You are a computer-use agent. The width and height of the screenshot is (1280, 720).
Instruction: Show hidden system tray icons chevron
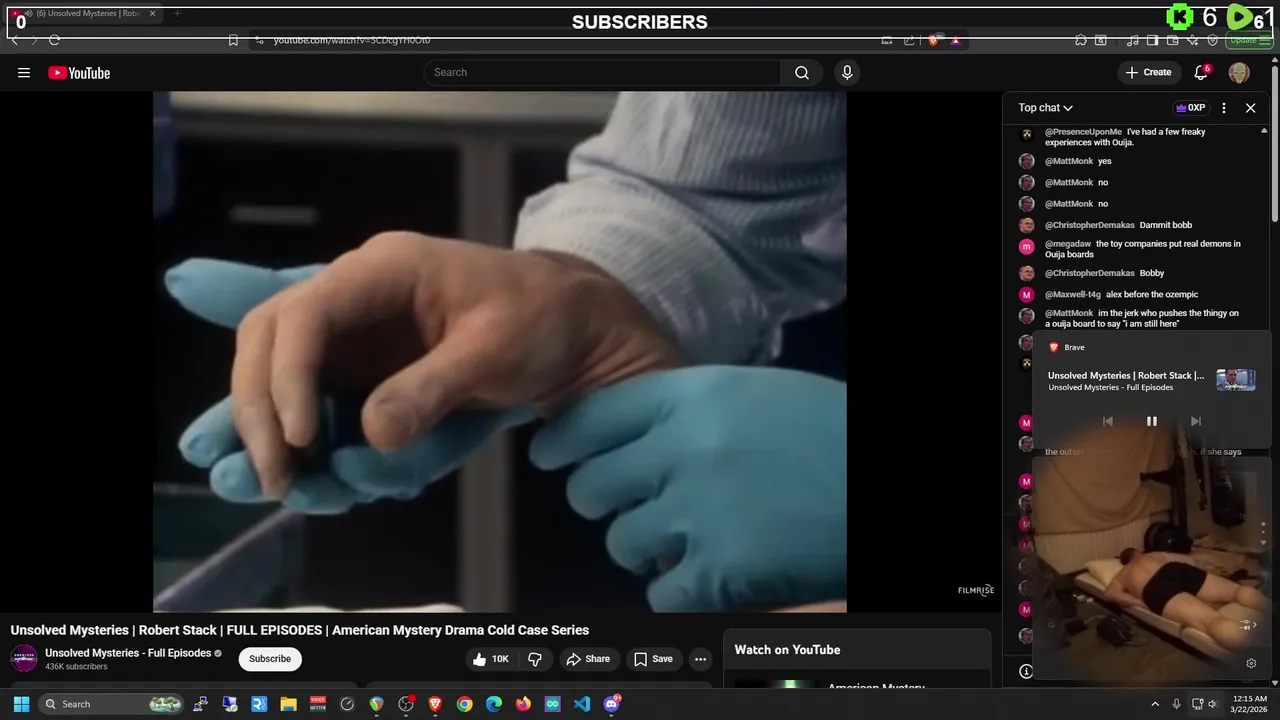[1154, 704]
